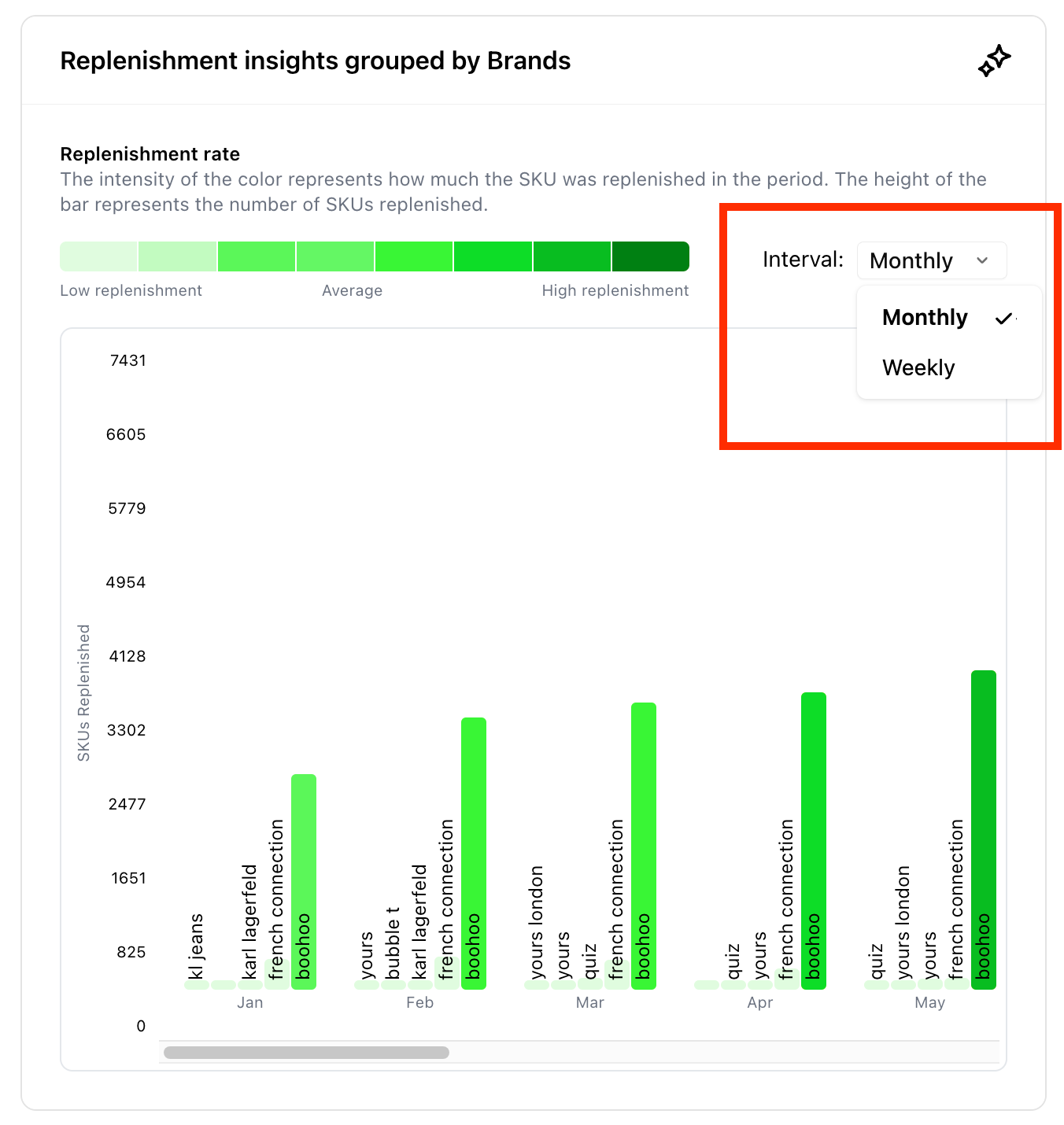Click the Feb axis label
This screenshot has width=1064, height=1125.
[420, 1002]
